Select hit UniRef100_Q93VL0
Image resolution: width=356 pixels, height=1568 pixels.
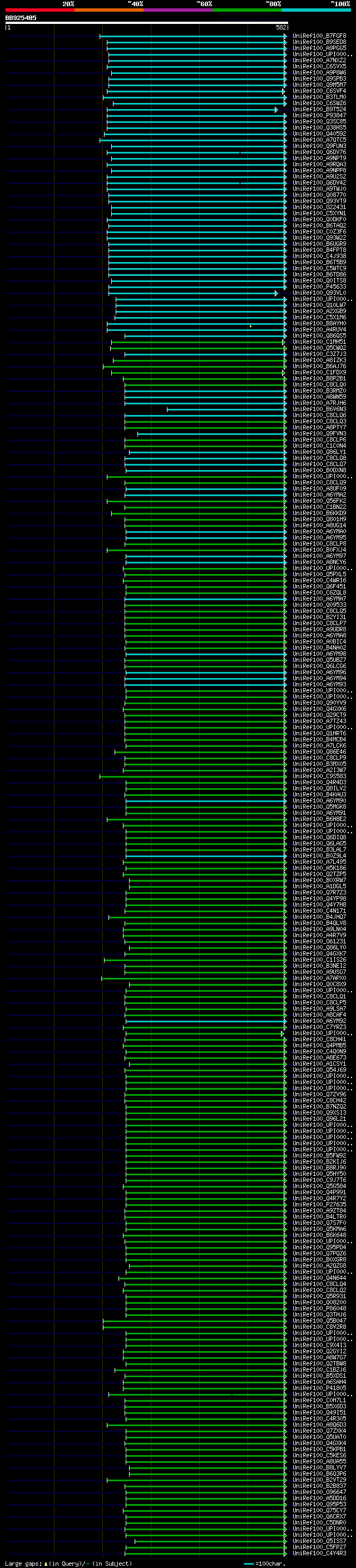pyautogui.click(x=319, y=293)
